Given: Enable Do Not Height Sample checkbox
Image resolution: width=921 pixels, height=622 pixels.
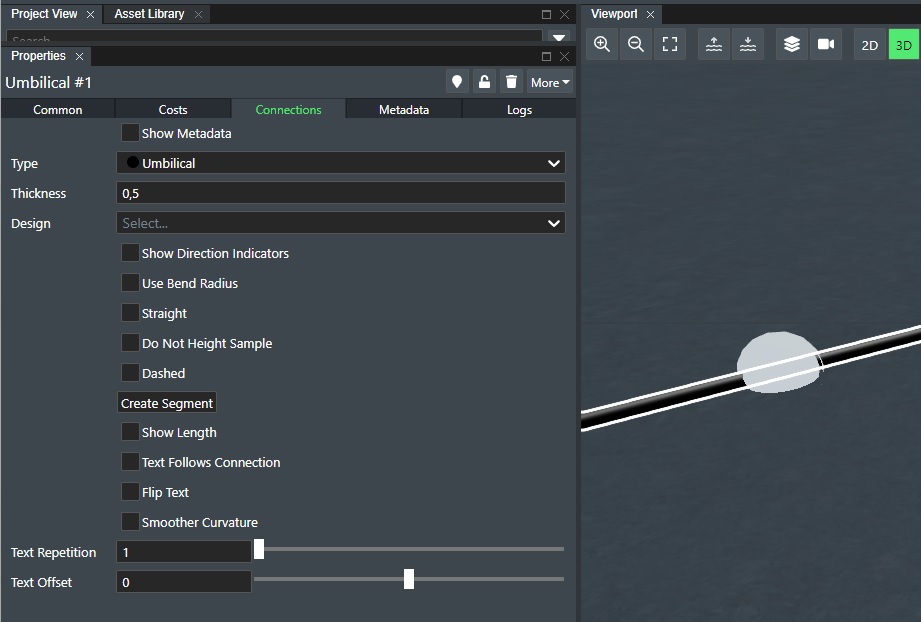Looking at the screenshot, I should 130,342.
